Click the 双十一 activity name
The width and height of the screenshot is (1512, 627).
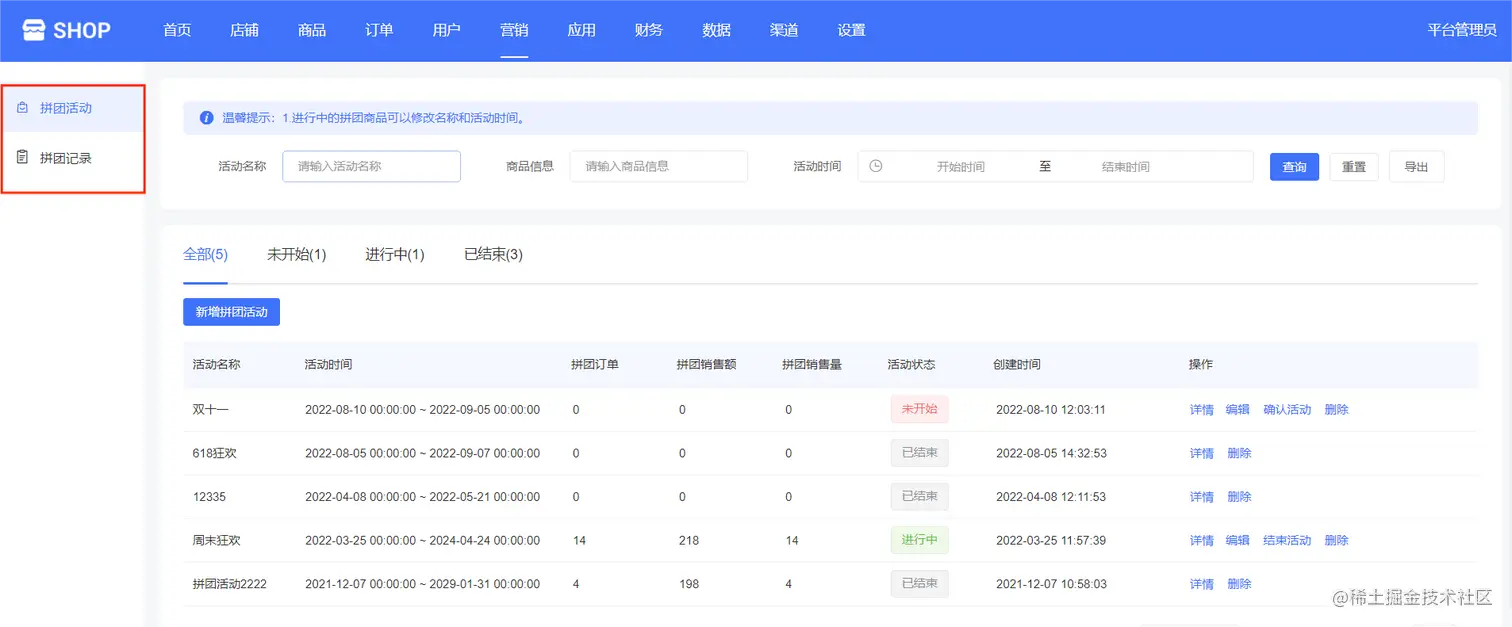tap(211, 410)
